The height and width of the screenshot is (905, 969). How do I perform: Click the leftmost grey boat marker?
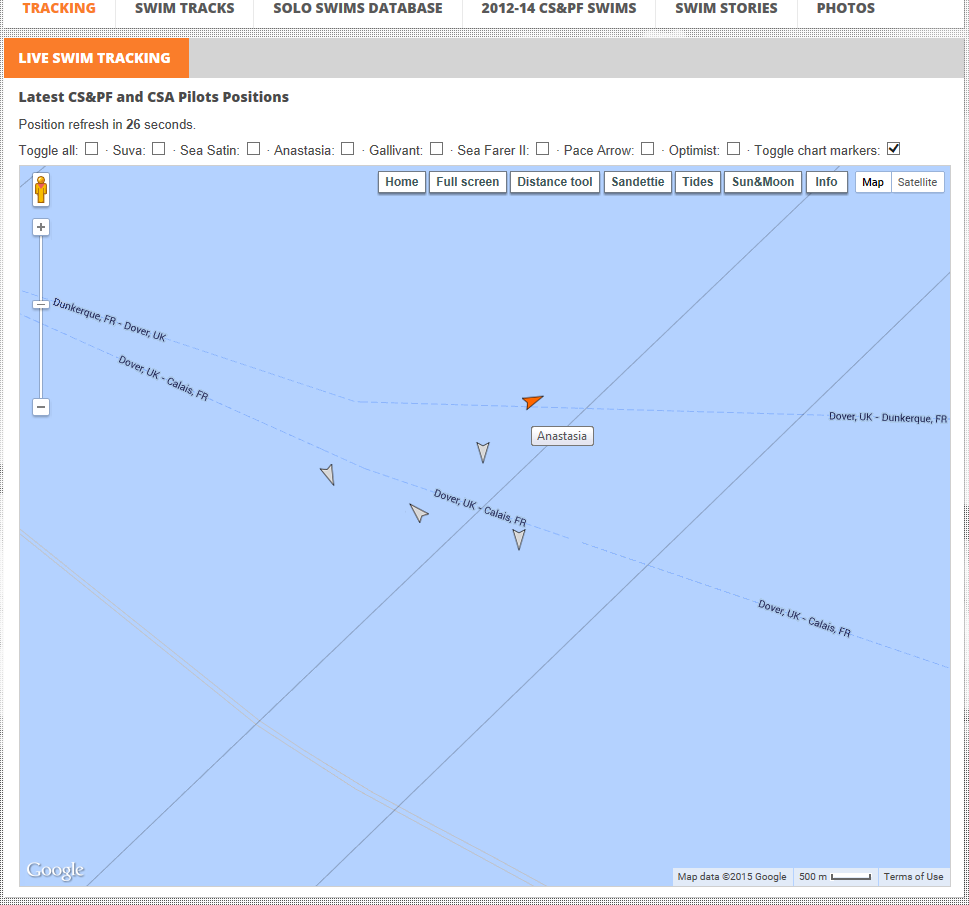[x=327, y=473]
